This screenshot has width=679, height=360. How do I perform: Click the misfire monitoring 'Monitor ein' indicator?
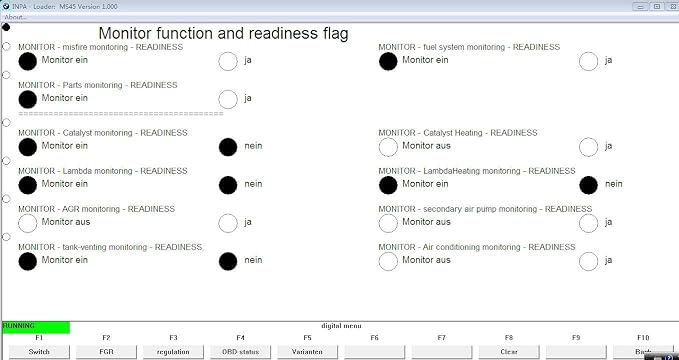tap(28, 61)
